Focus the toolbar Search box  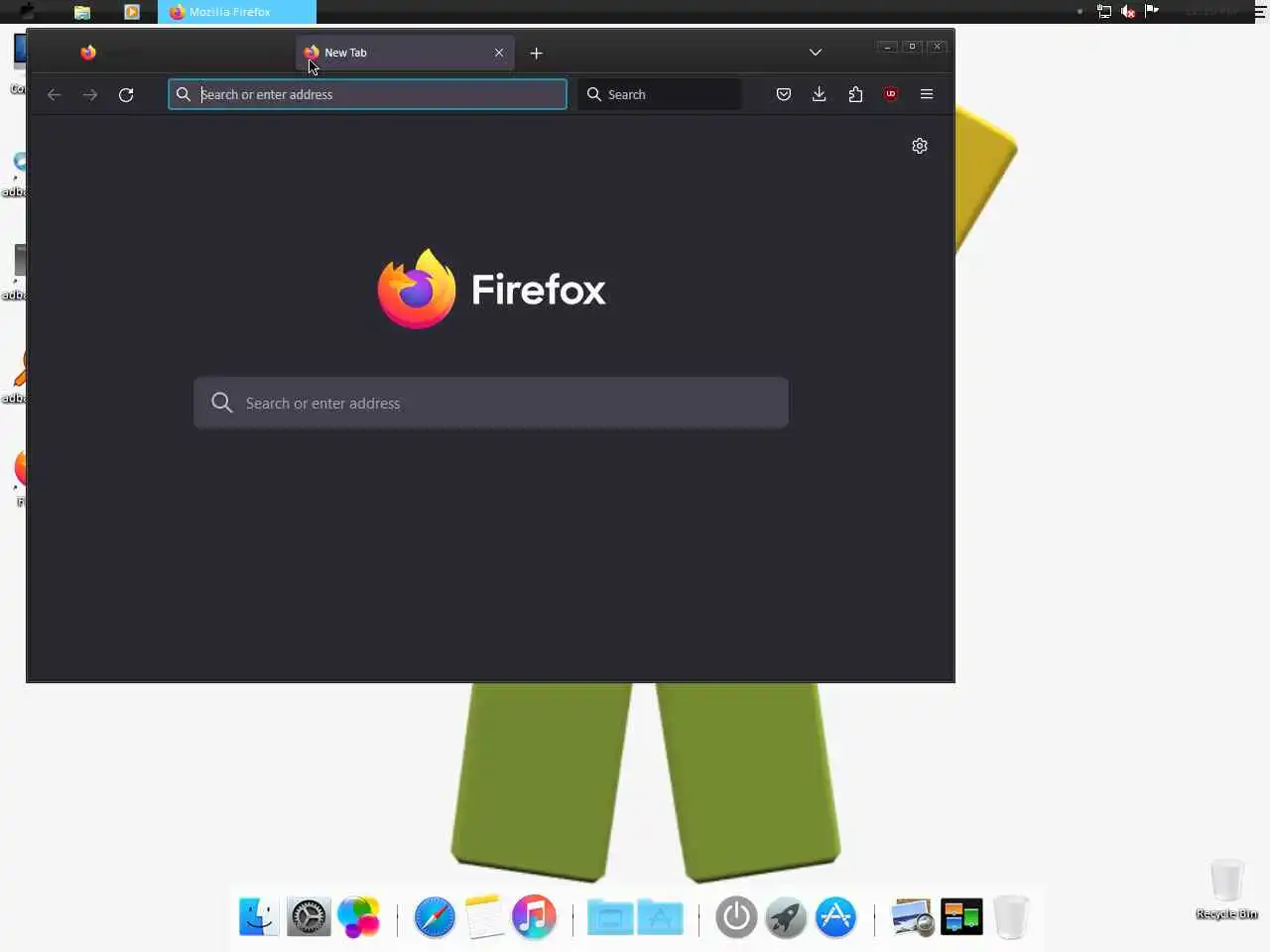660,94
